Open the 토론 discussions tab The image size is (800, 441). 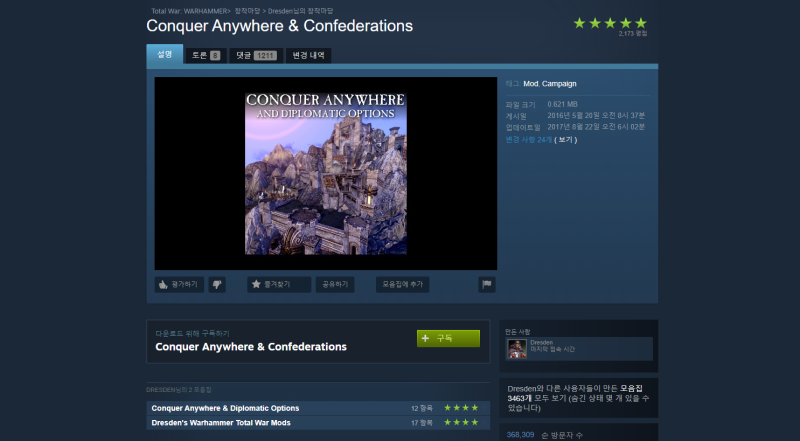(206, 56)
